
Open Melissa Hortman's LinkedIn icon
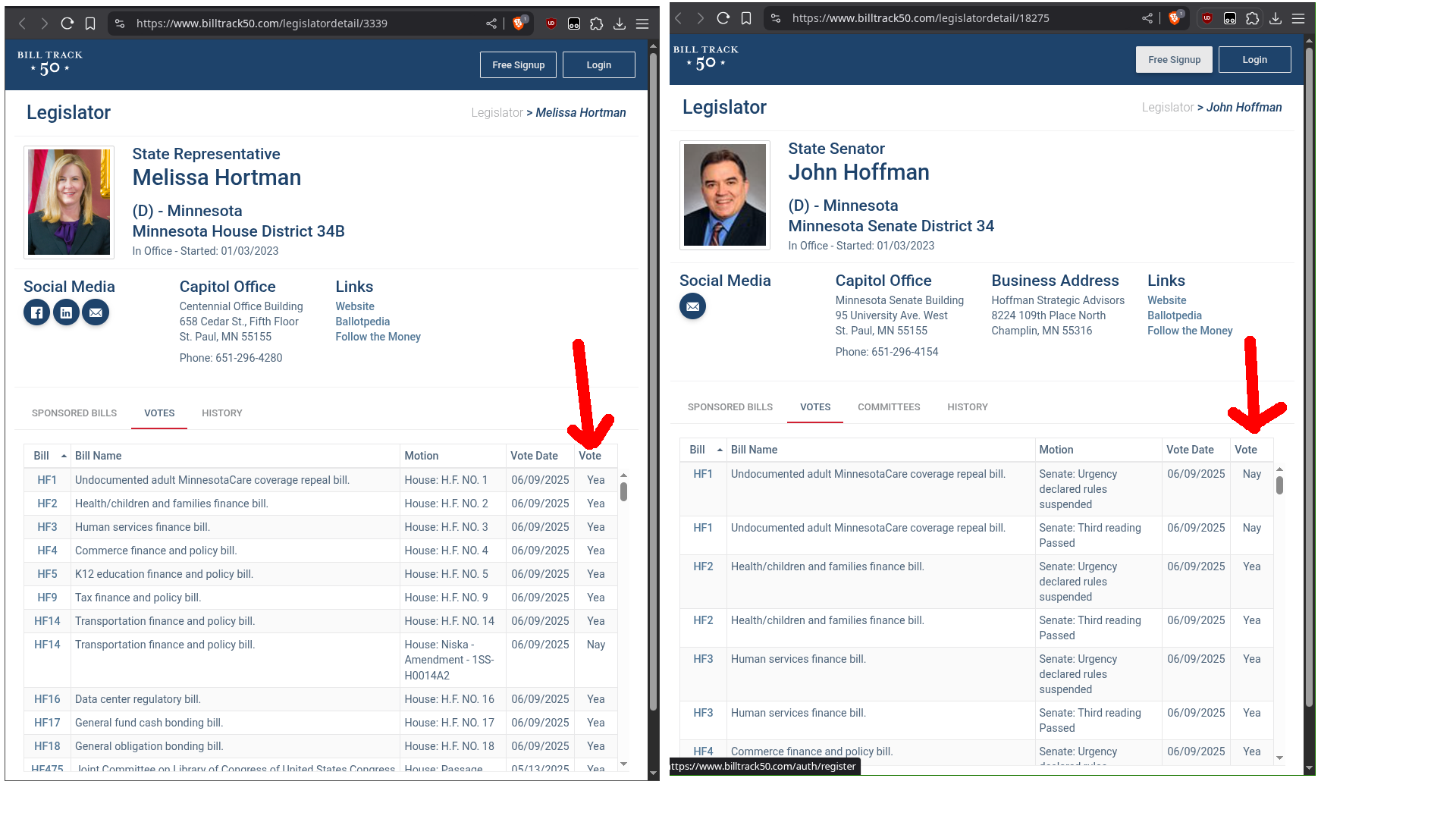pos(66,312)
